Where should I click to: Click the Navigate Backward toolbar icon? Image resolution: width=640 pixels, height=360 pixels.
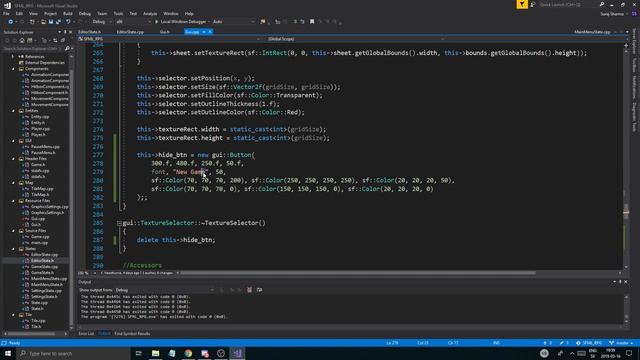pyautogui.click(x=11, y=22)
